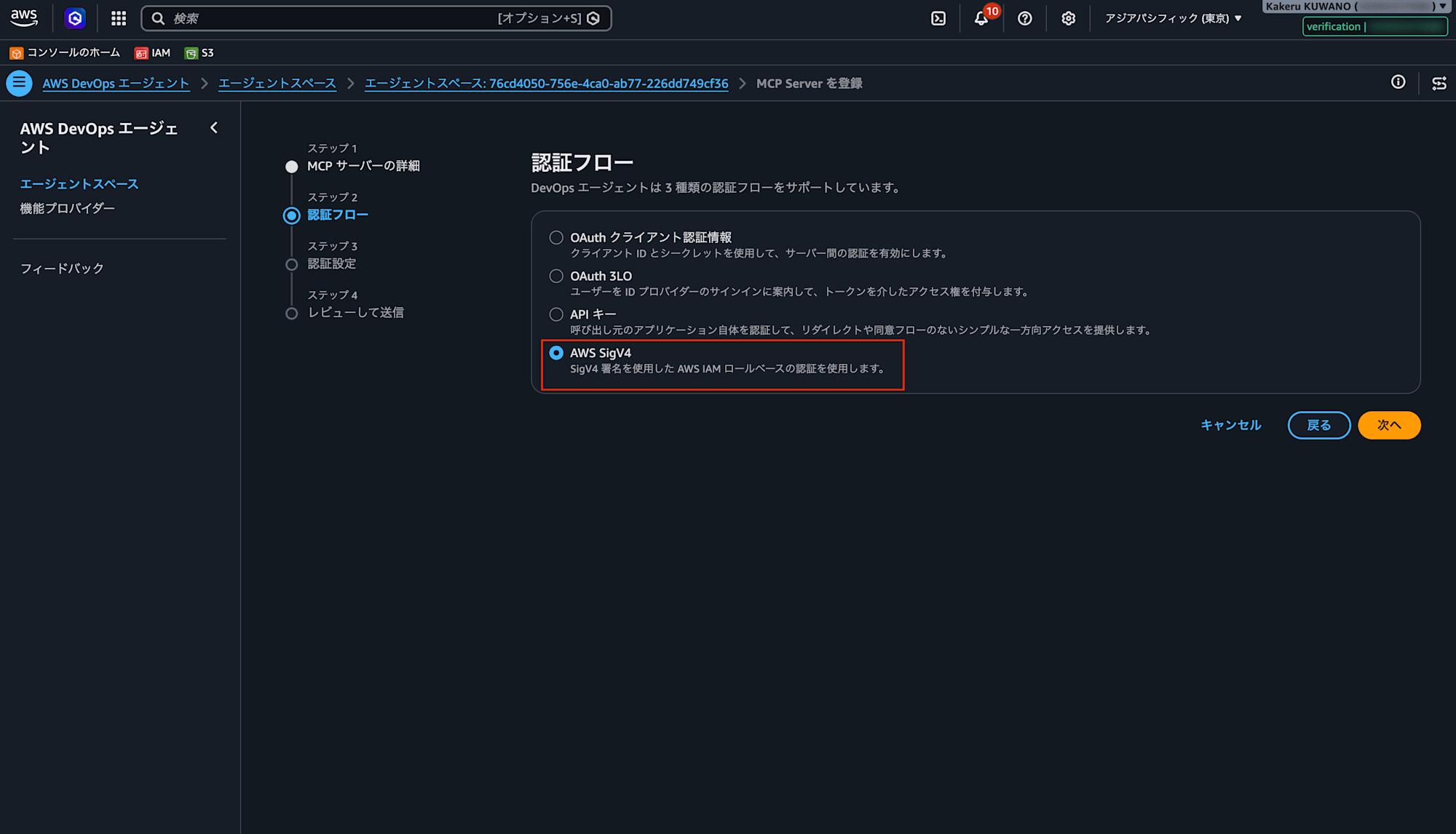Select the OAuth 3LO radio option
The width and height of the screenshot is (1456, 834).
tap(556, 276)
